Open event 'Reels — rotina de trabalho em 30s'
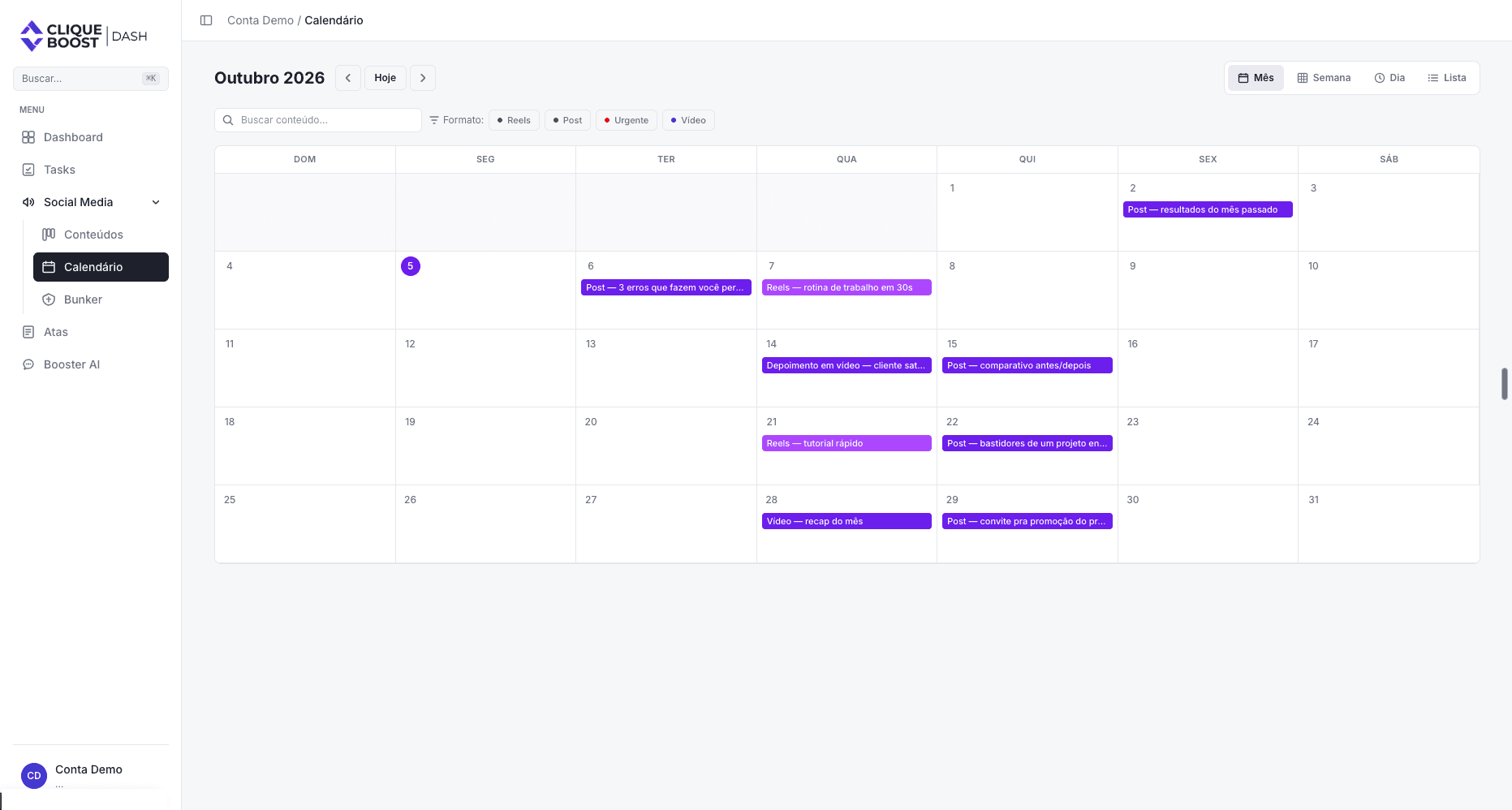Screen dimensions: 1512x810 846,287
